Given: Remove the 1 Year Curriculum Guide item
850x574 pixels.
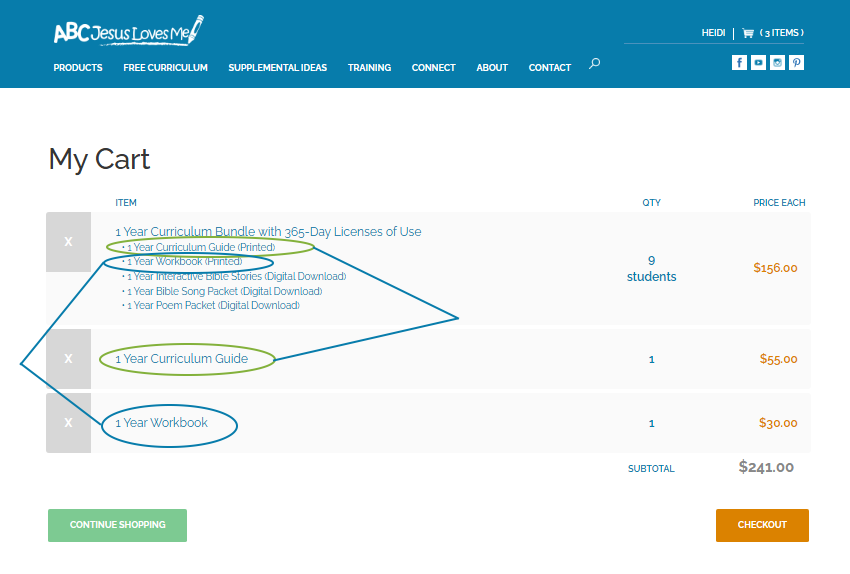Looking at the screenshot, I should point(68,359).
